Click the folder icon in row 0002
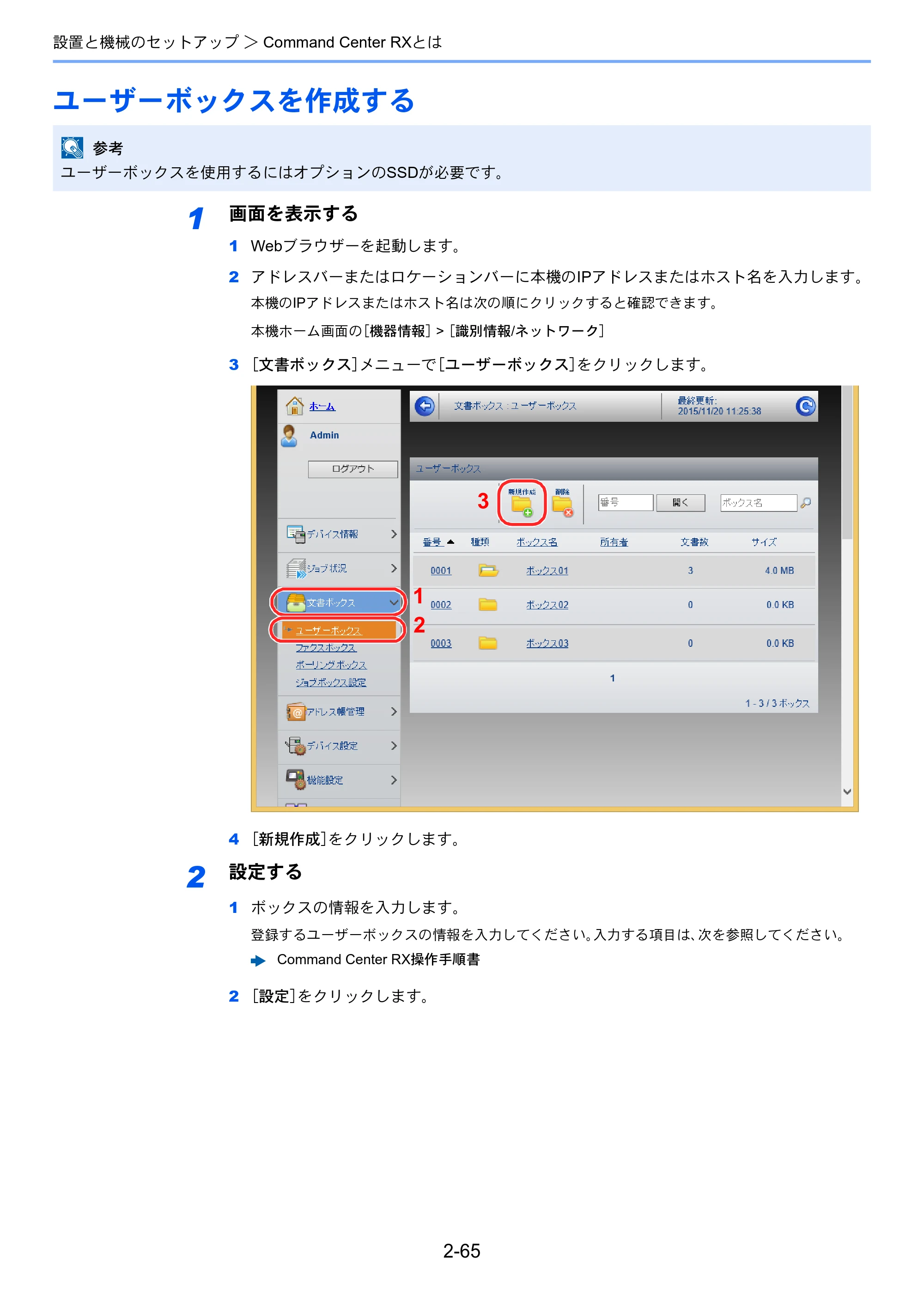 coord(488,605)
